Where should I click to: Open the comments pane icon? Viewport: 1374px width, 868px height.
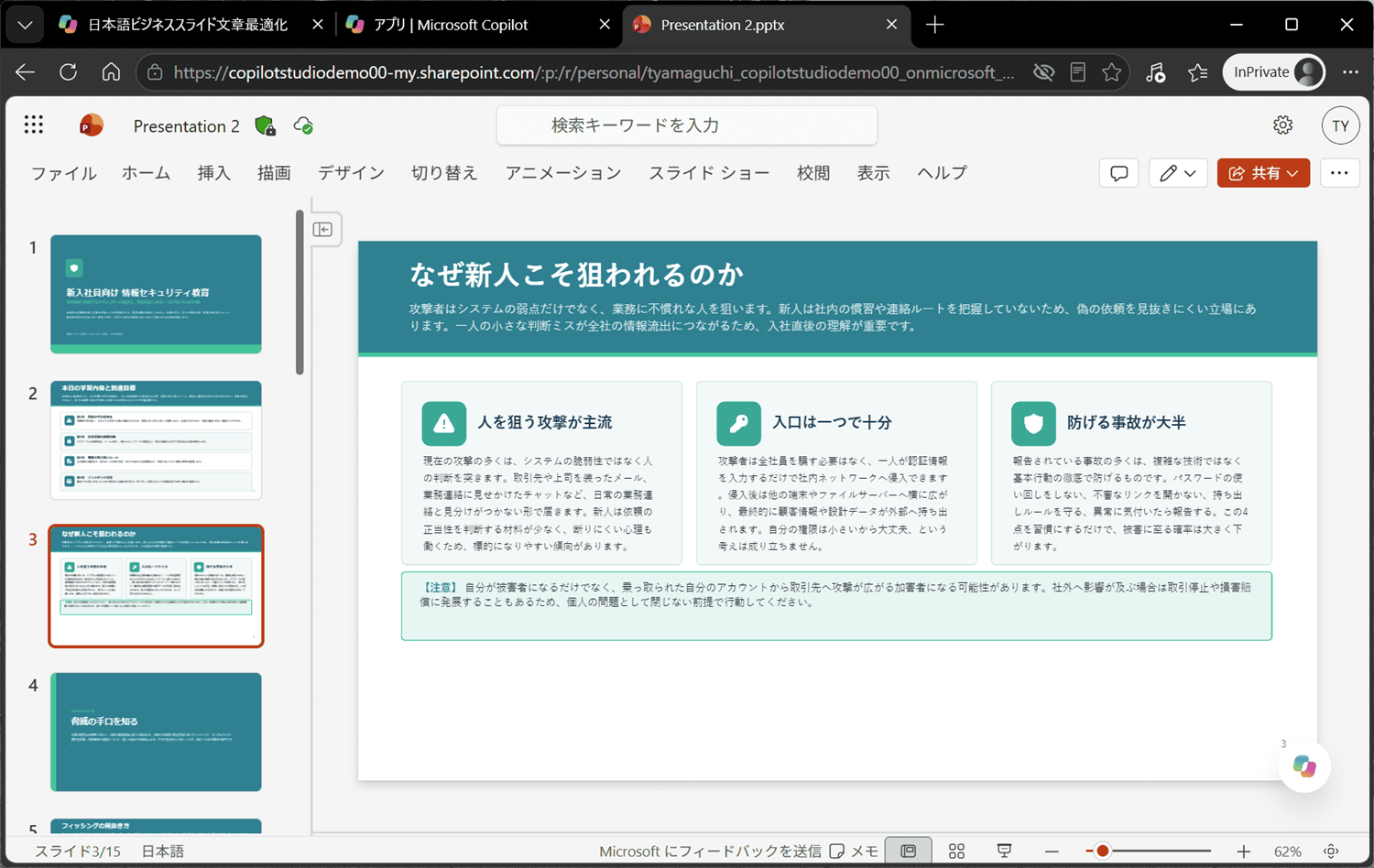click(x=1118, y=173)
